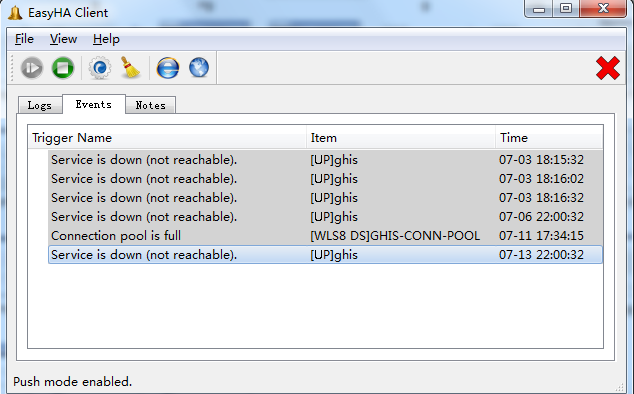Switch to the Notes tab

tap(150, 106)
